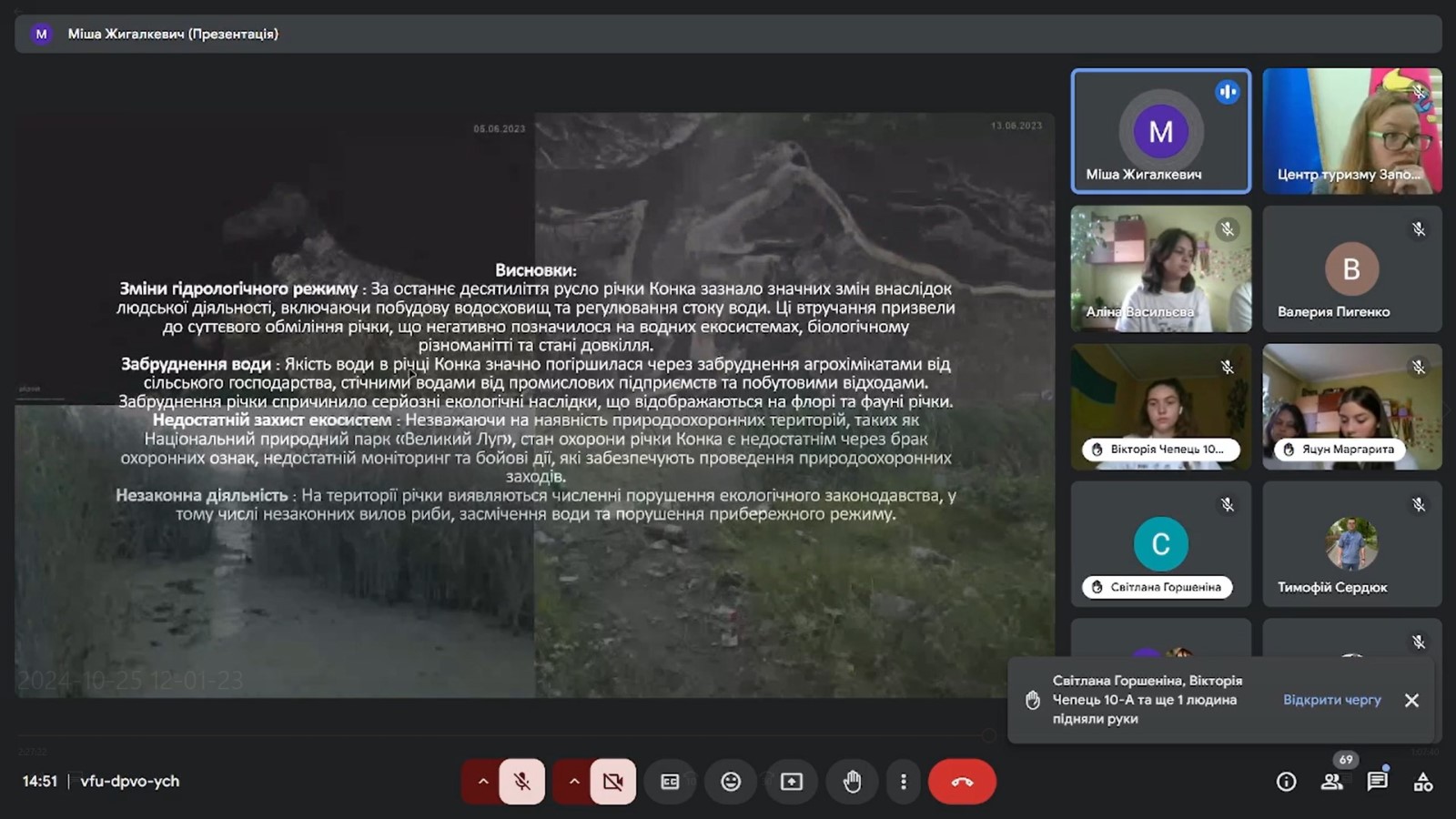This screenshot has height=819, width=1456.
Task: Open the emoji reactions picker
Action: coord(731,782)
